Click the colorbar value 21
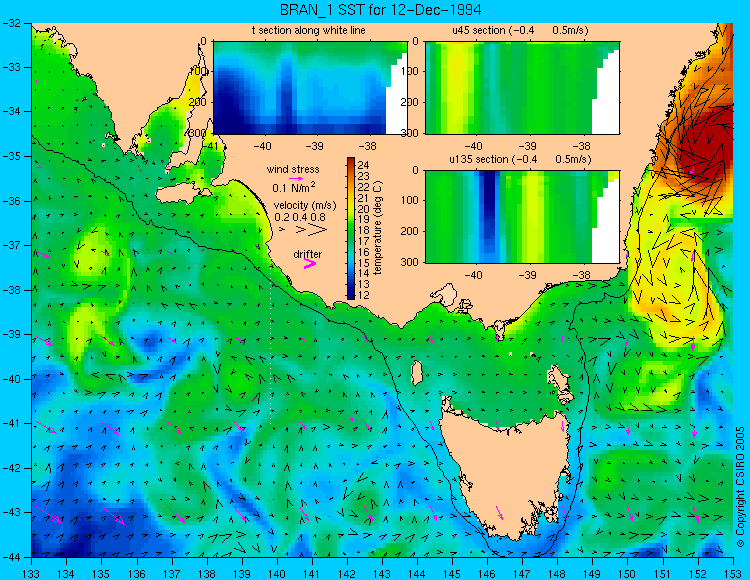 364,198
